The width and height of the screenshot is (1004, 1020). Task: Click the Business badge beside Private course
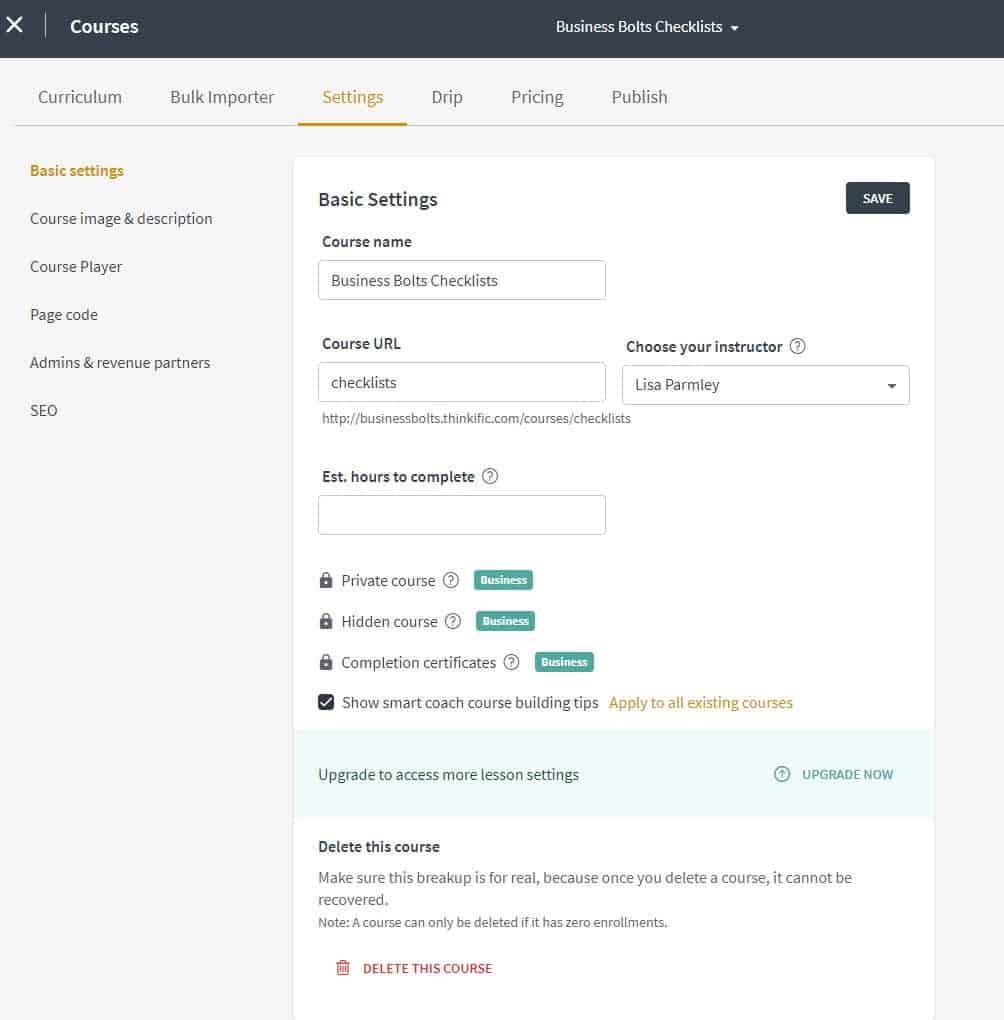[503, 580]
